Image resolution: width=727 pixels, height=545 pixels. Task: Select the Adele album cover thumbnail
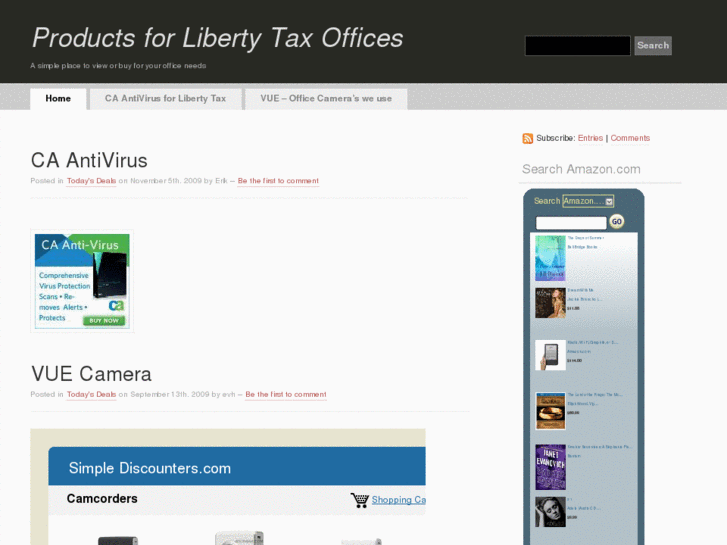click(x=550, y=512)
